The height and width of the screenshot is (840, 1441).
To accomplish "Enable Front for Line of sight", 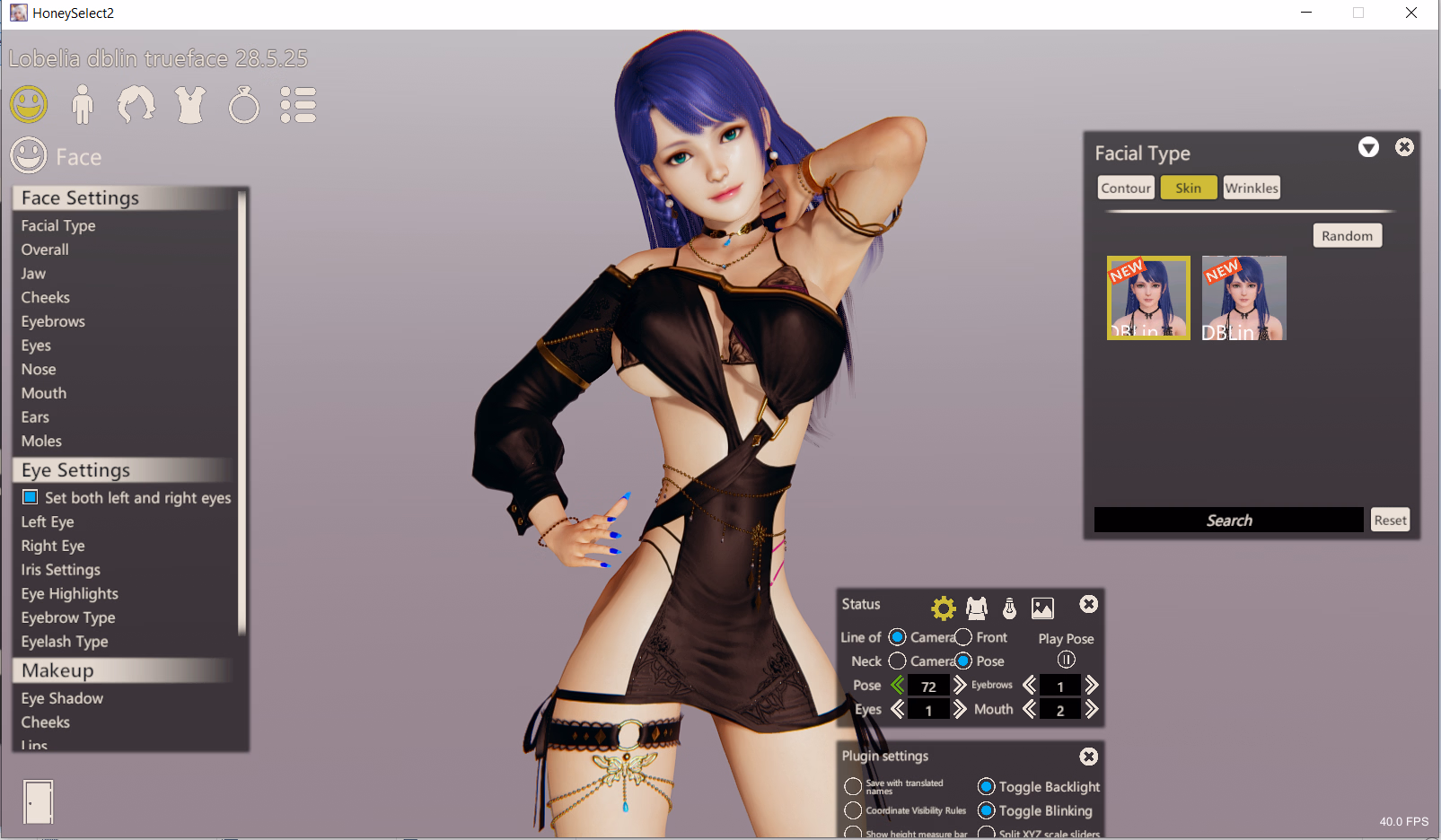I will tap(963, 637).
